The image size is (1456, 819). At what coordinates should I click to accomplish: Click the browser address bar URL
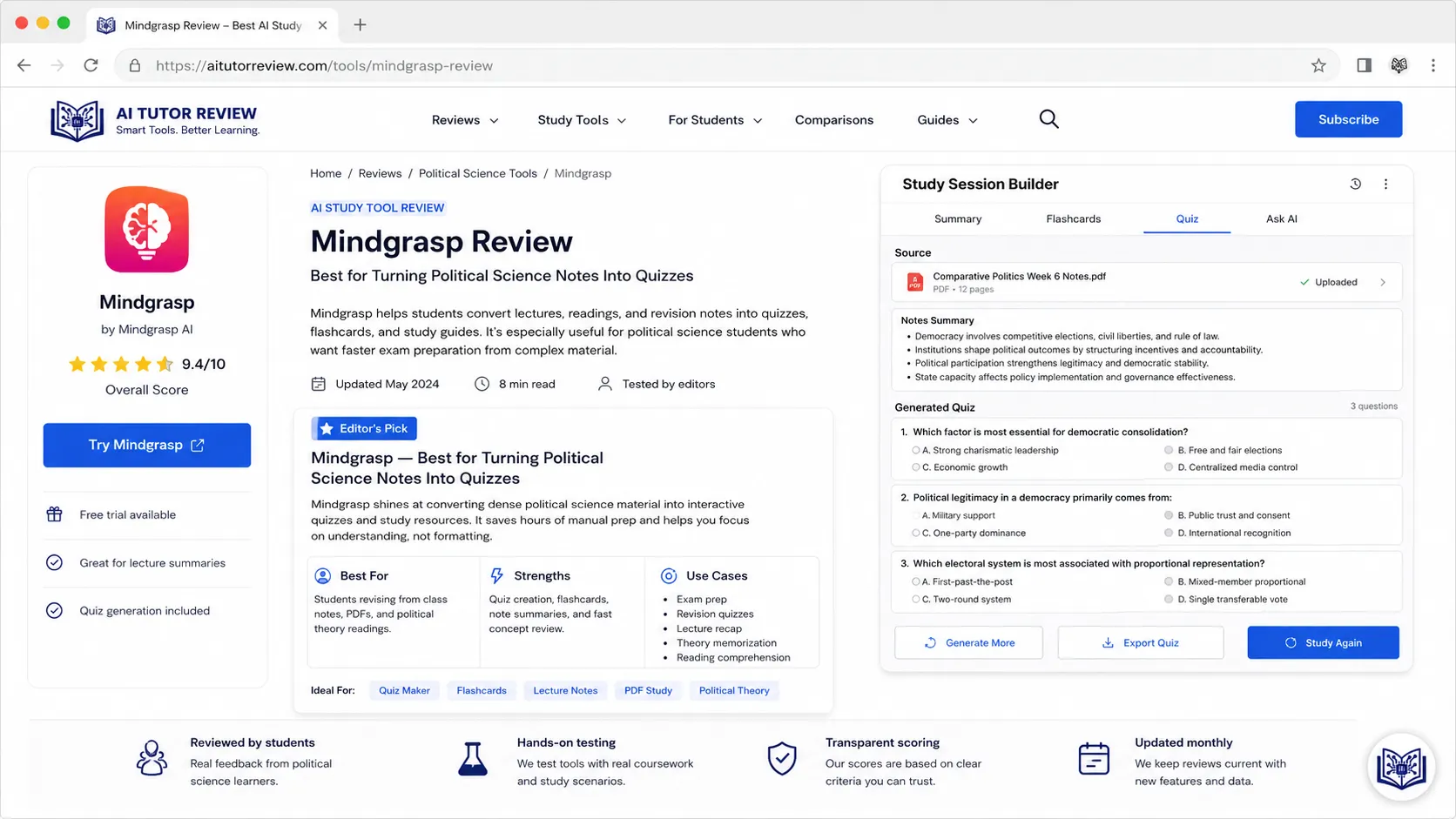pyautogui.click(x=324, y=65)
